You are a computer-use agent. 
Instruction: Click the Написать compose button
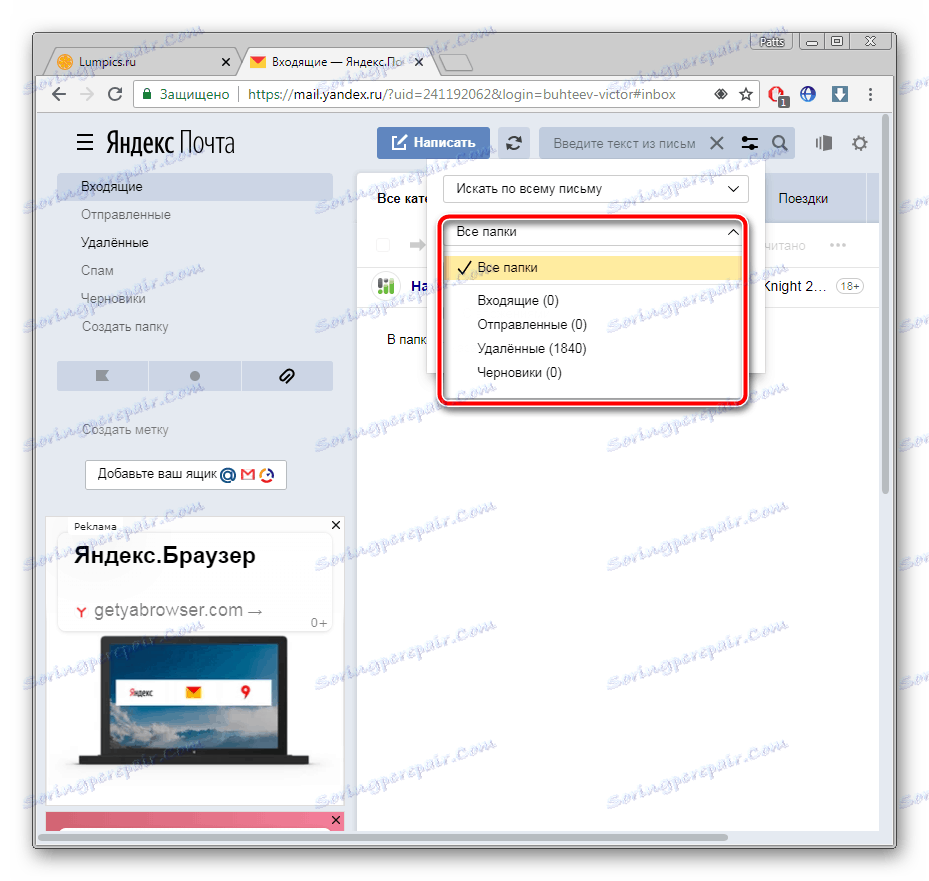coord(433,143)
